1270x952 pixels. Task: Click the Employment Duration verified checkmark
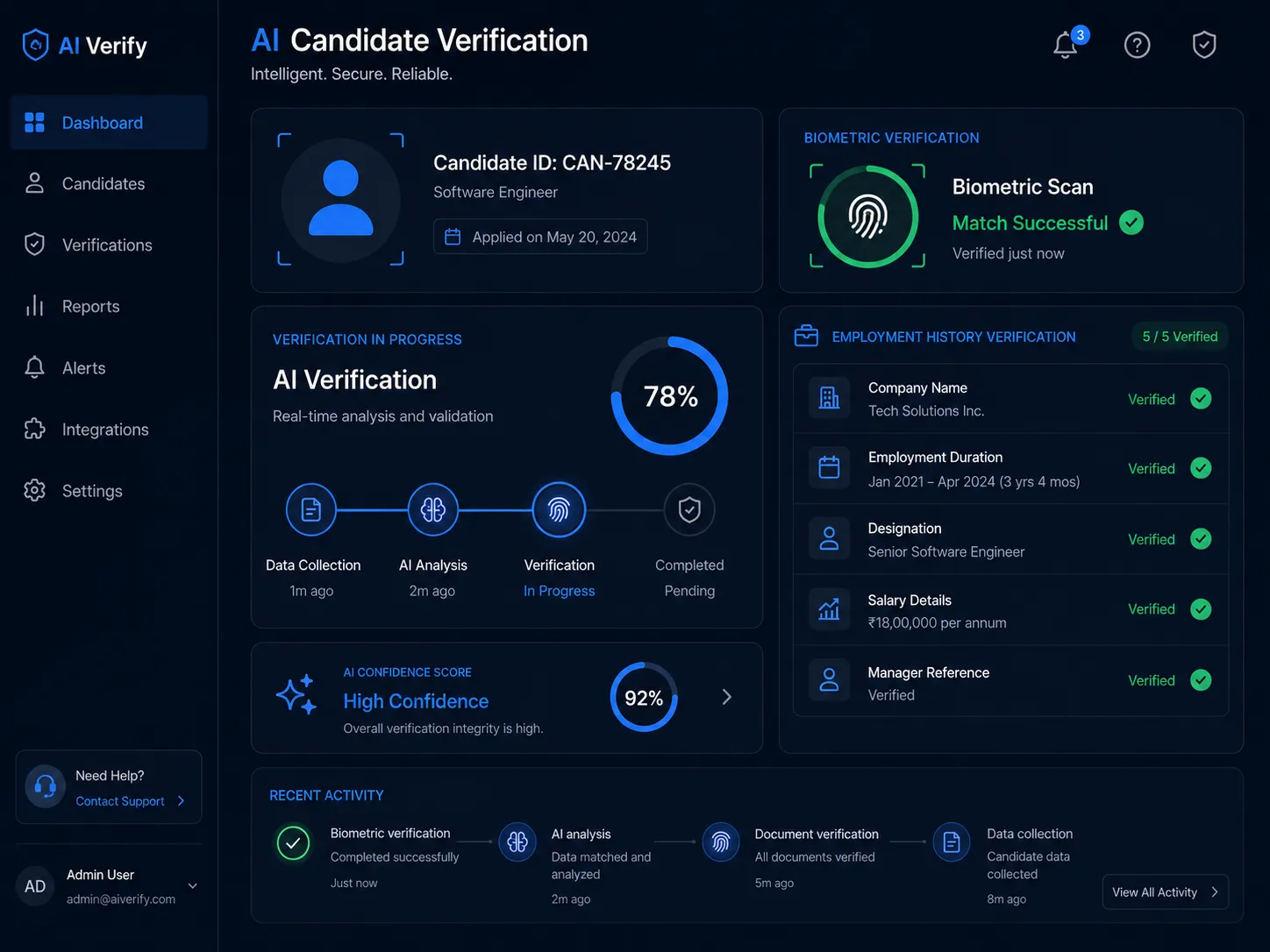point(1201,468)
